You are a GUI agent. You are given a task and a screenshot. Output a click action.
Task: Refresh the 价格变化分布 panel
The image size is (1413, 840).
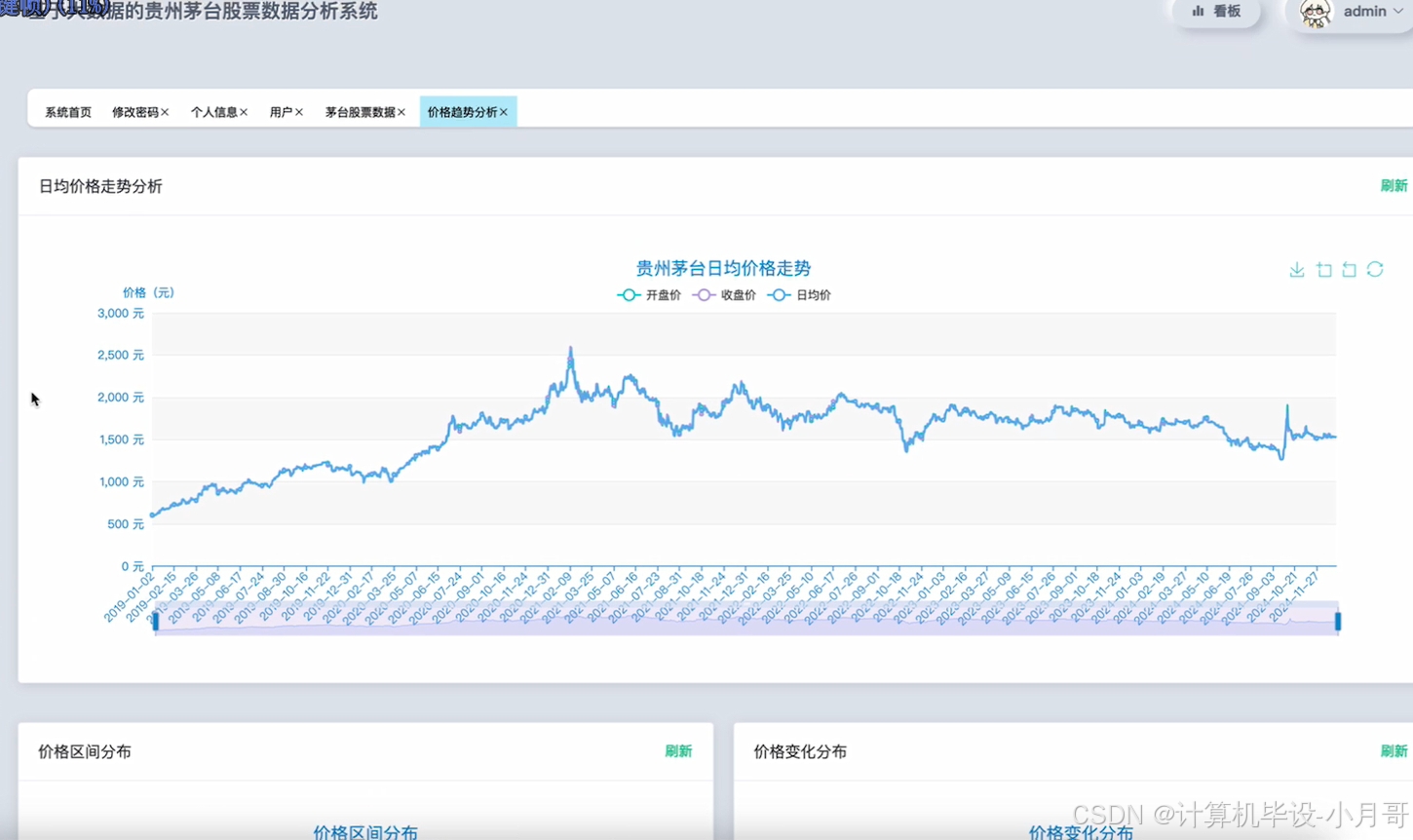point(1394,751)
